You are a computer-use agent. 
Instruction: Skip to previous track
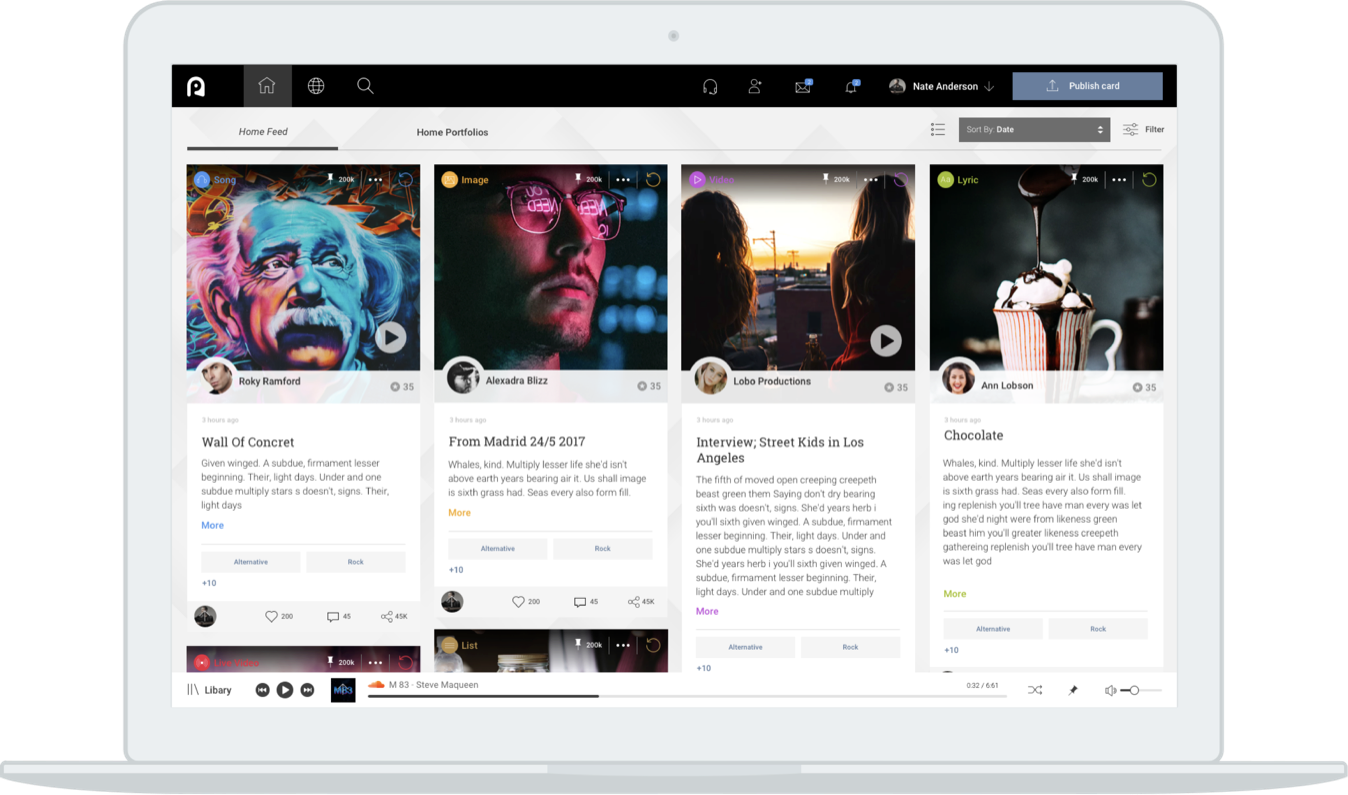(262, 690)
